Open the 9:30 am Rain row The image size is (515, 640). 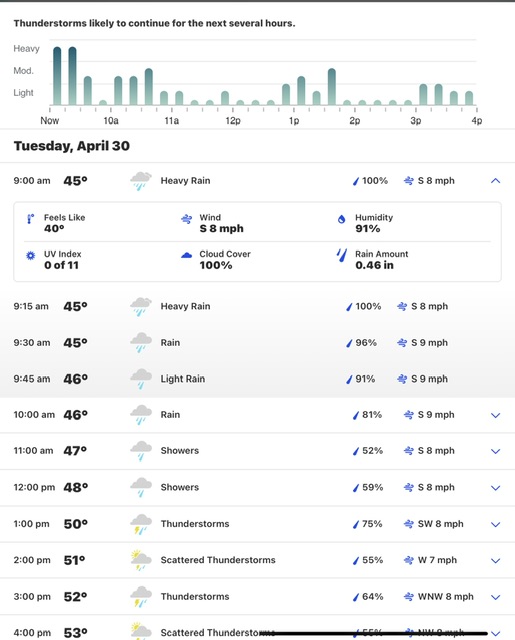(258, 342)
